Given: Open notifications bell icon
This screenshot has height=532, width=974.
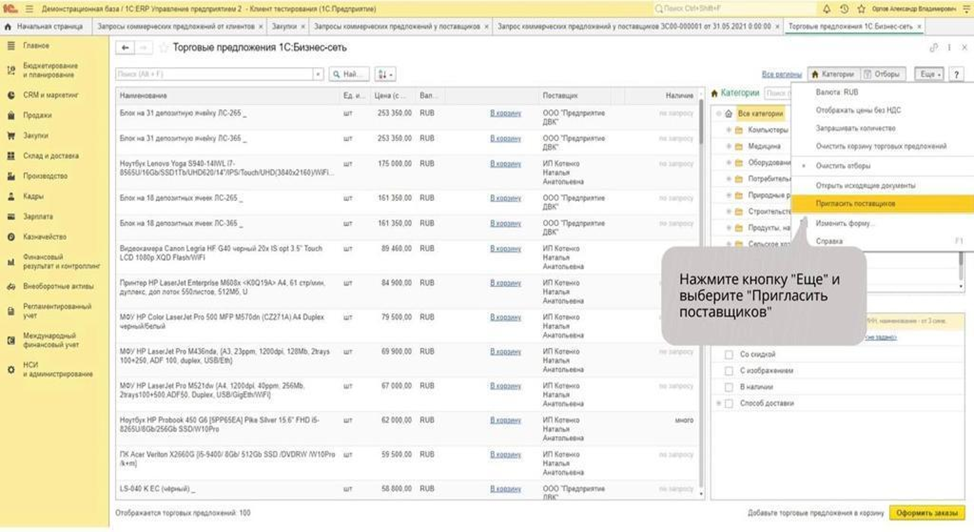Looking at the screenshot, I should tap(826, 9).
